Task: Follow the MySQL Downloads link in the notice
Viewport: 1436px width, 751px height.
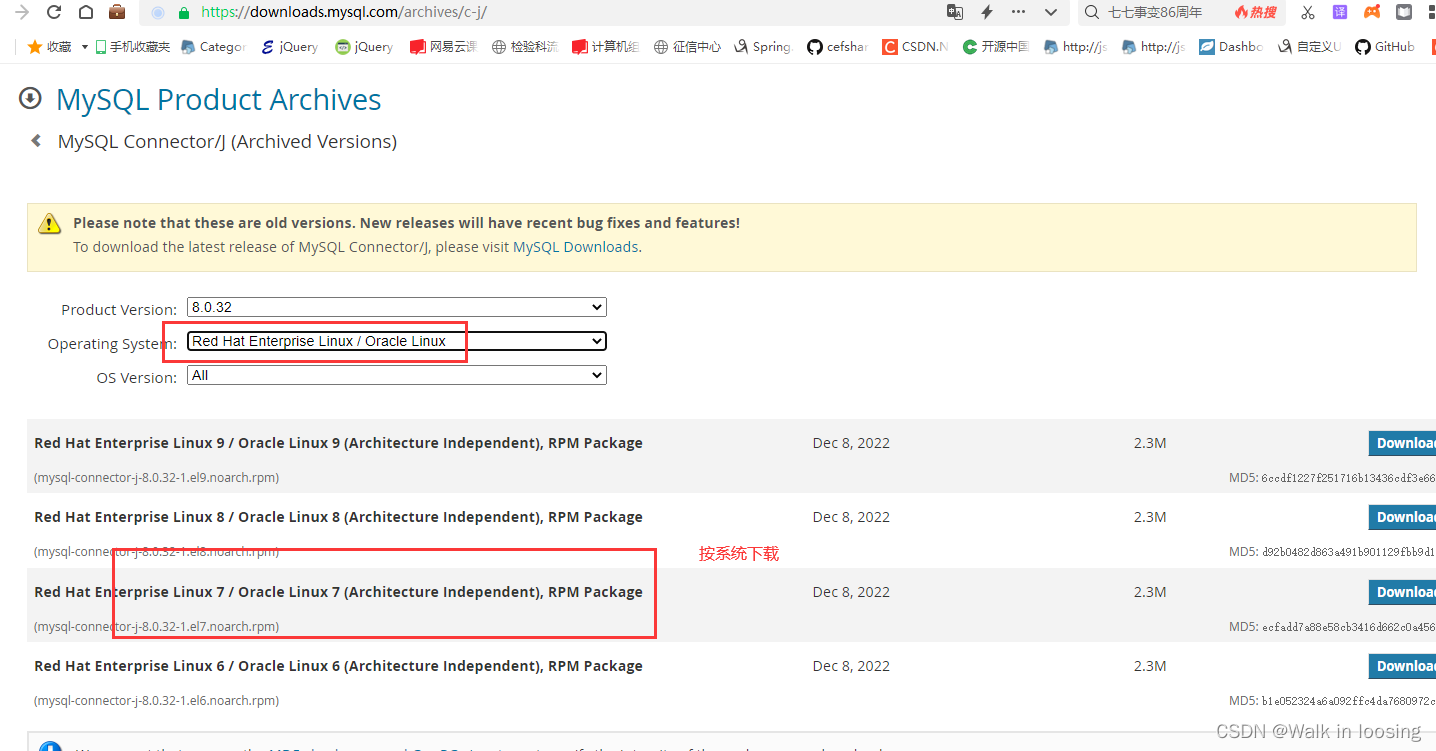Action: click(575, 247)
